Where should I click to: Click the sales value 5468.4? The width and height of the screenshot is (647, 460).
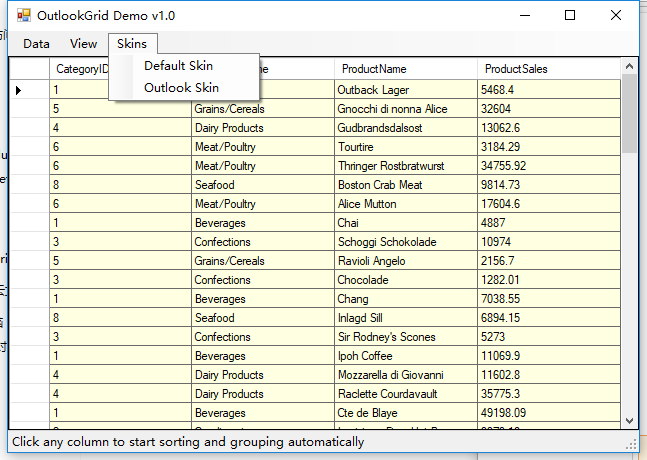pyautogui.click(x=549, y=90)
